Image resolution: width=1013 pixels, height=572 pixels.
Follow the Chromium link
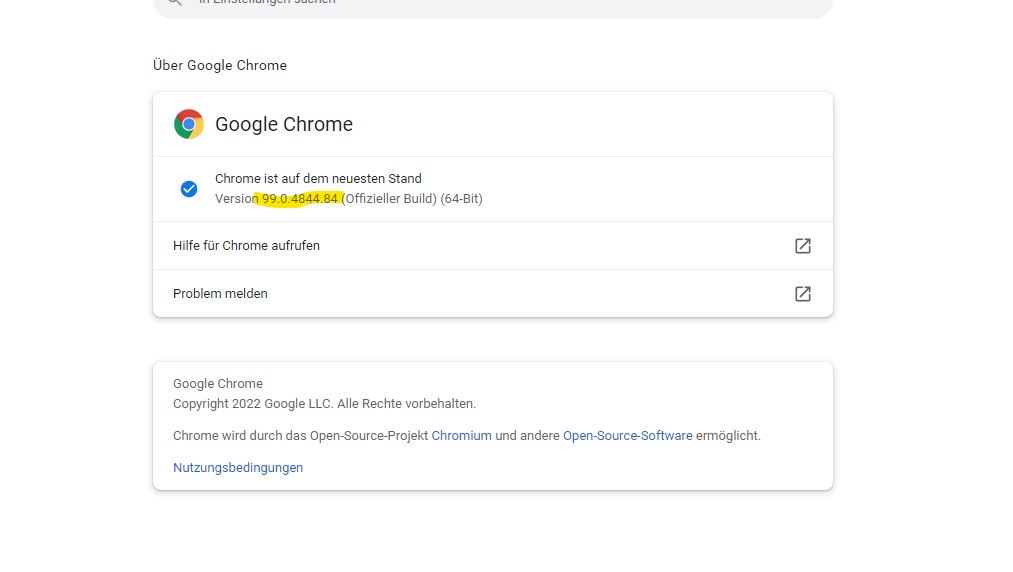461,436
